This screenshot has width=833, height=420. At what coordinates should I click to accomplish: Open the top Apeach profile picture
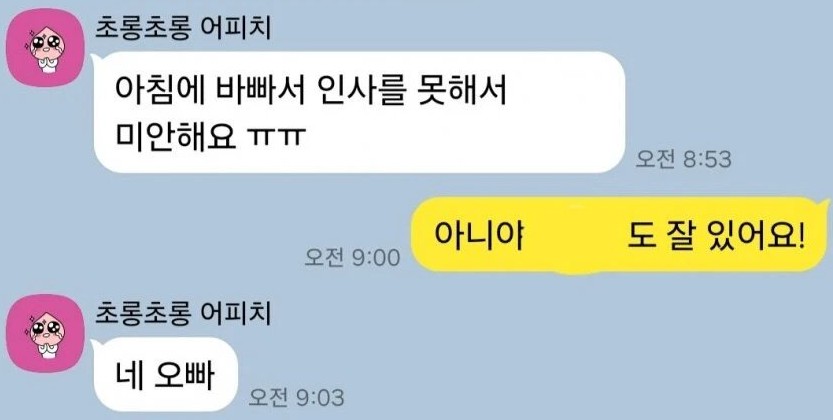[x=45, y=47]
